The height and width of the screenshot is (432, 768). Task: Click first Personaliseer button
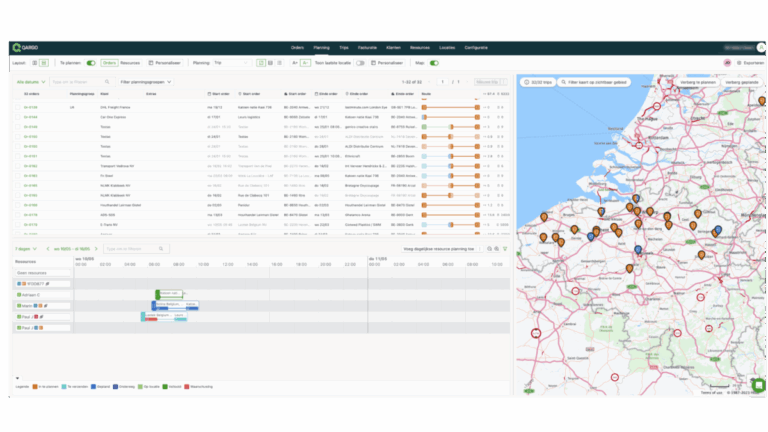coord(165,63)
